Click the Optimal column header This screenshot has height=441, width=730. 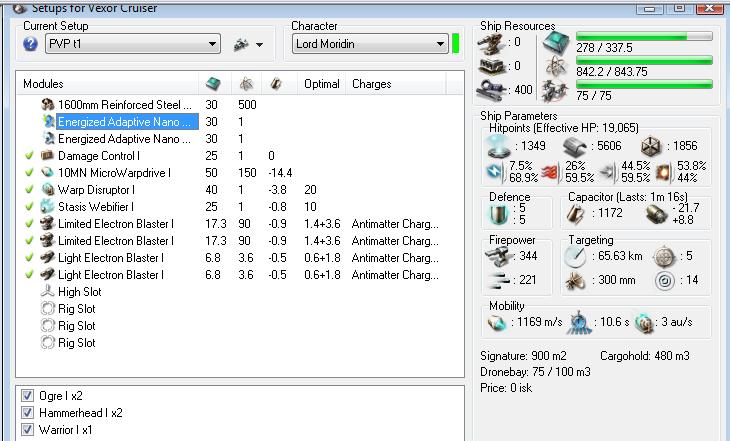point(321,84)
